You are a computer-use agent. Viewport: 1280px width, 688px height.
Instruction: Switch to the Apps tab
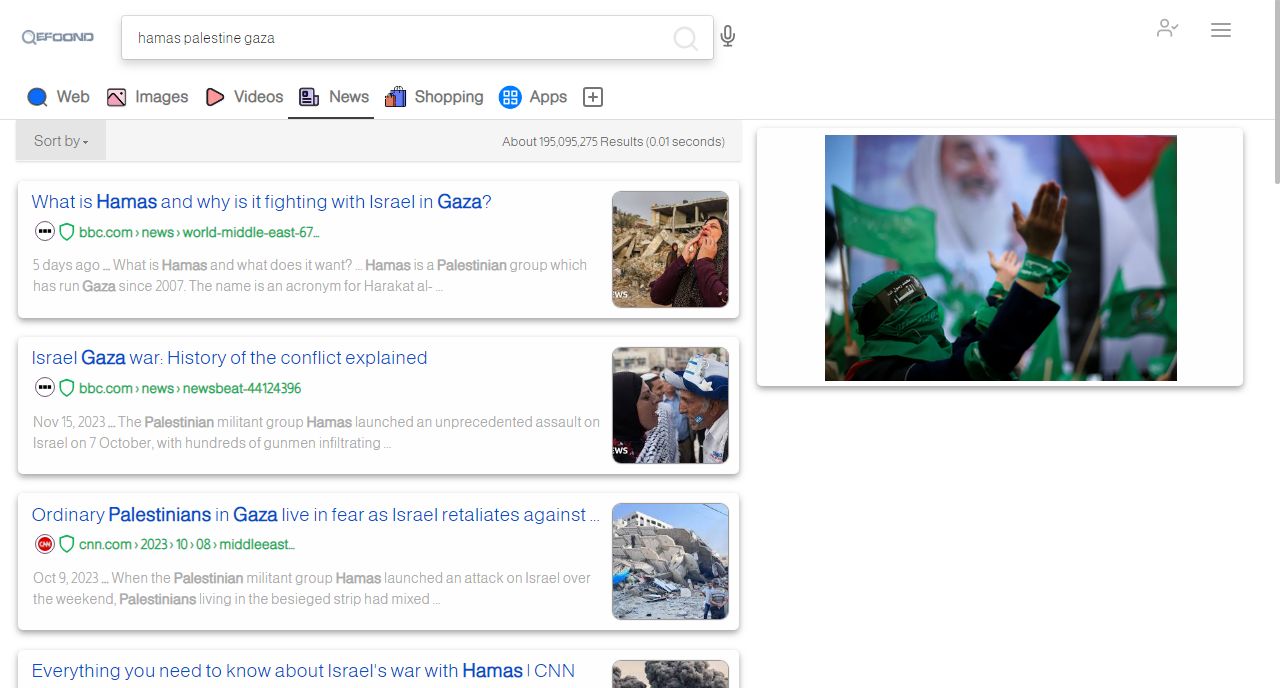(533, 97)
